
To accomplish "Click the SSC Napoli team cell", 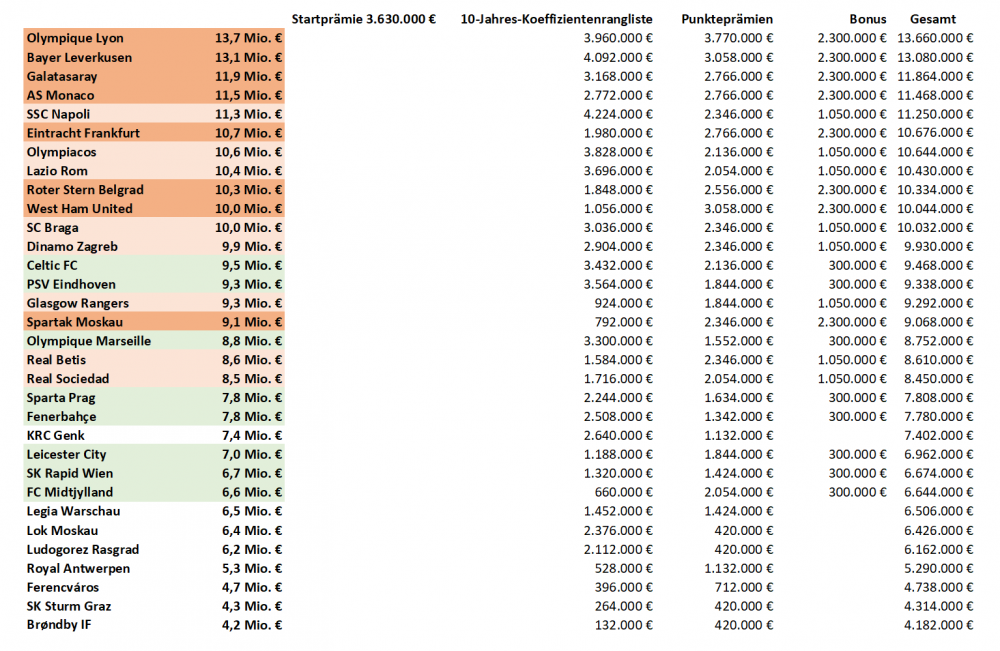I will [x=58, y=114].
